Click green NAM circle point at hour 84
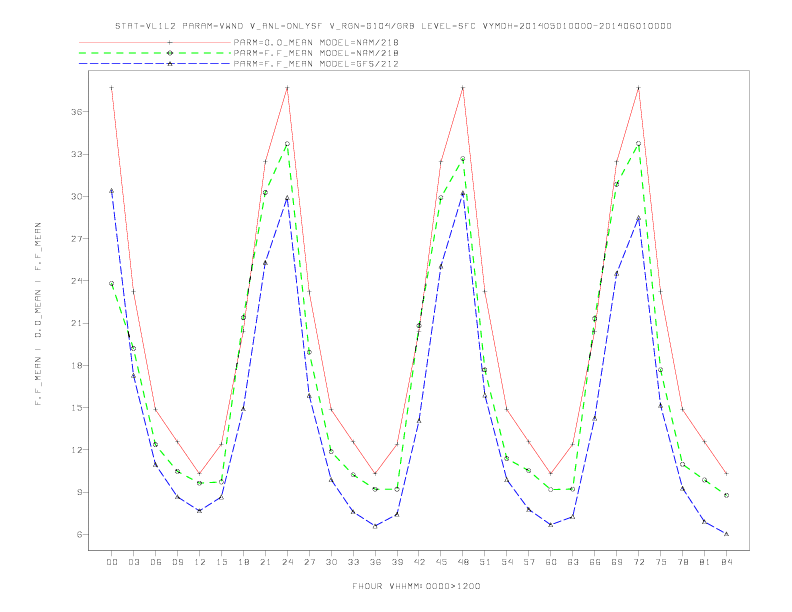This screenshot has height=612, width=792. click(726, 495)
